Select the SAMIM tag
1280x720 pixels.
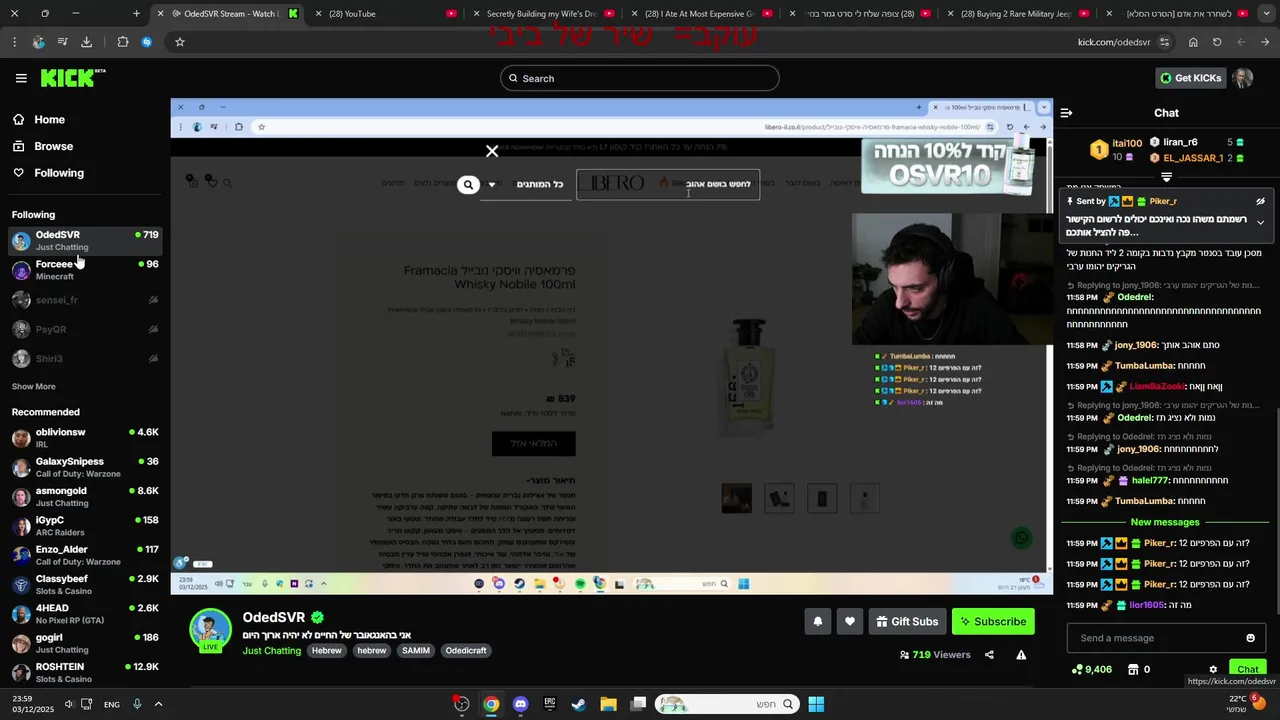click(x=415, y=651)
